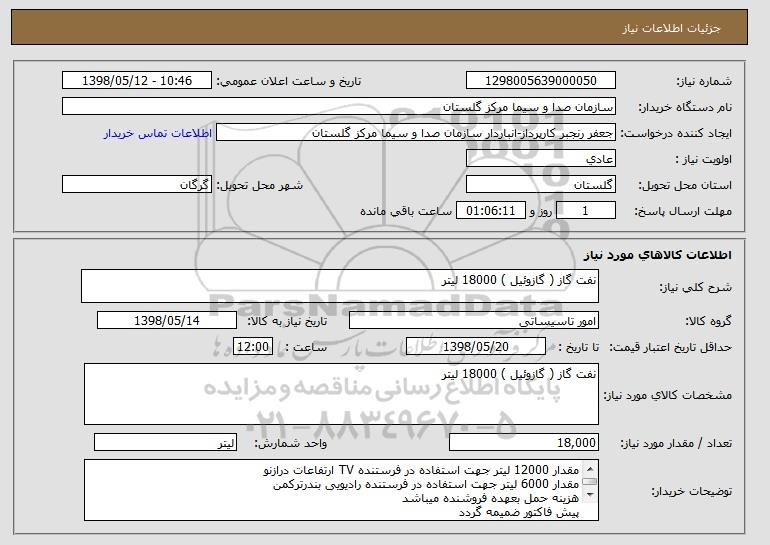Image resolution: width=770 pixels, height=545 pixels.
Task: Click the label تاریخ و ساعت اعلان عمومی
Action: pos(289,82)
